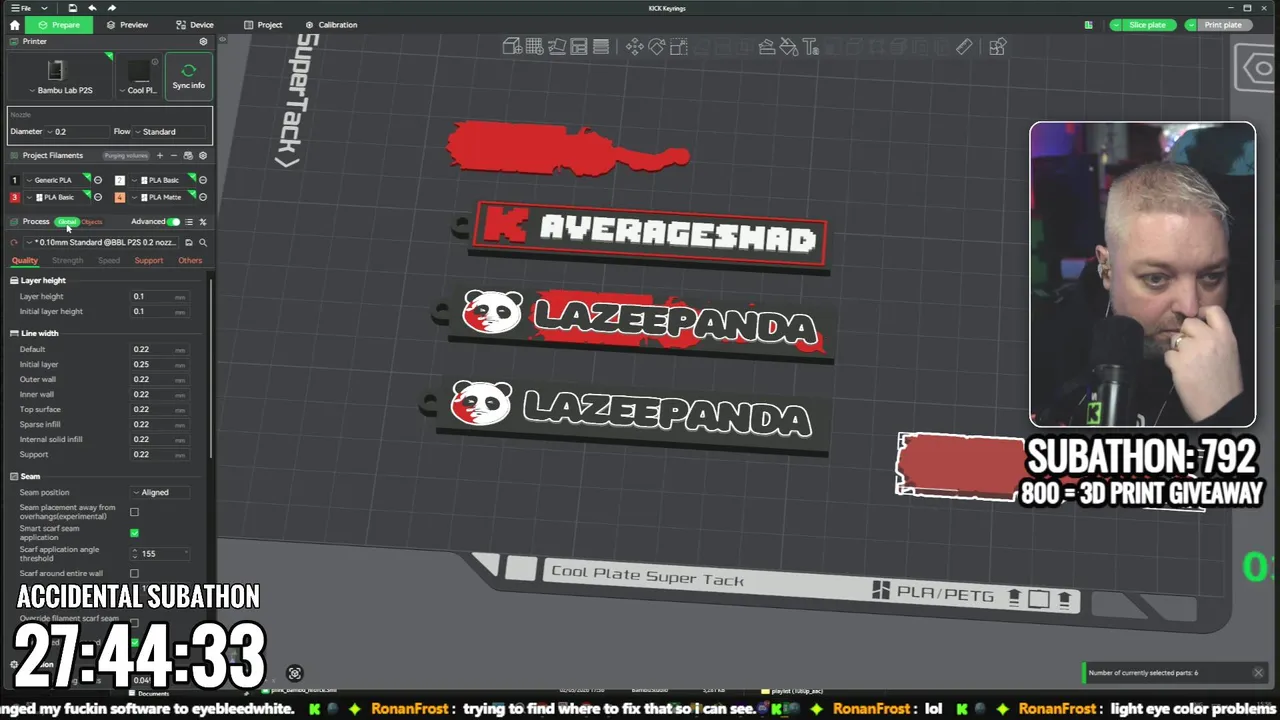Click the save process preset icon
Screen dimensions: 1280x720
click(188, 242)
